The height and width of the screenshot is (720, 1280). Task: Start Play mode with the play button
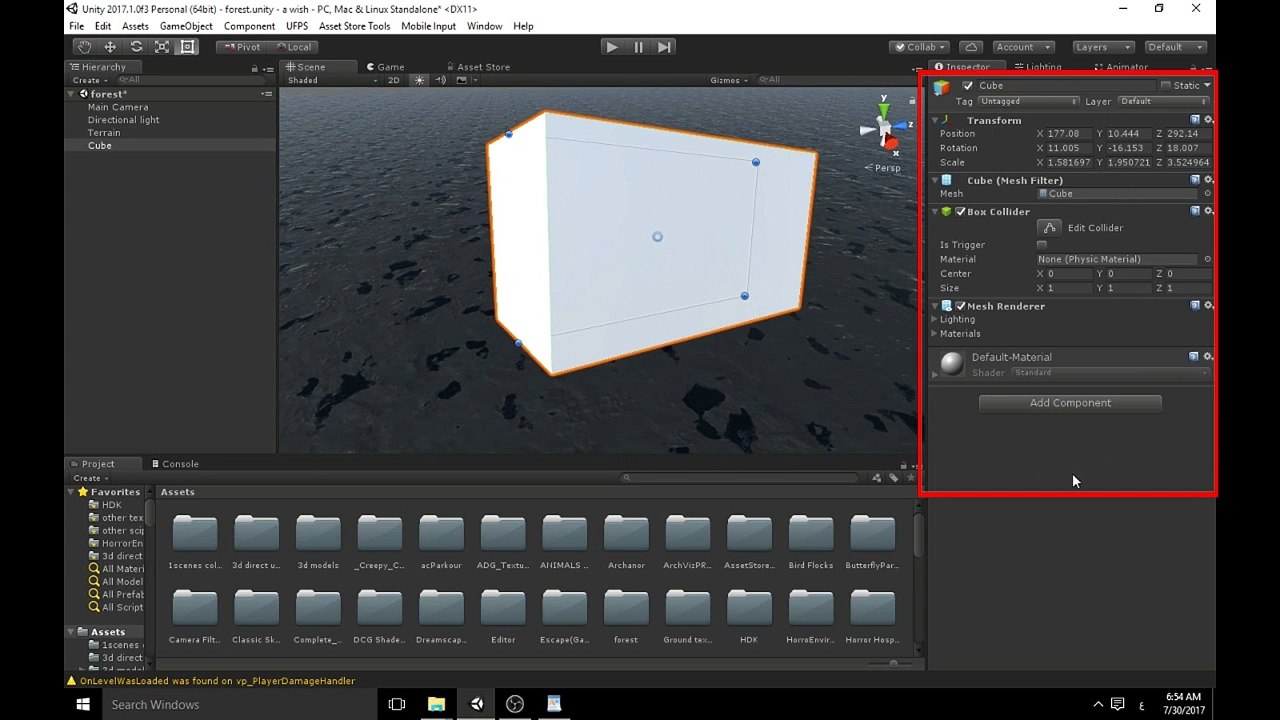612,47
